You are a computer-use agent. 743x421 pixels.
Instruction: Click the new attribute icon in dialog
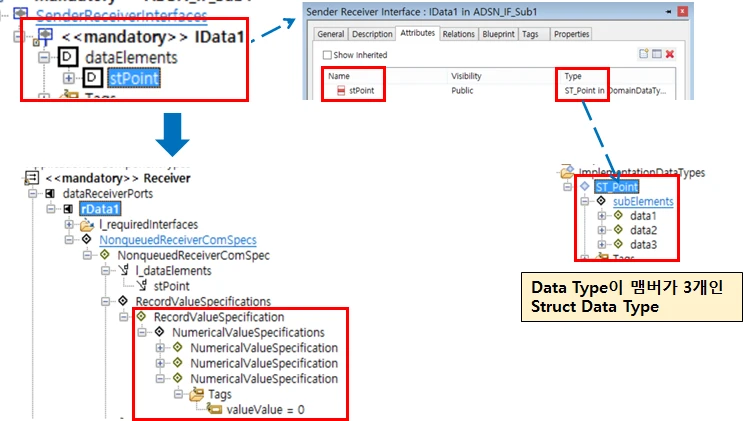tap(643, 54)
